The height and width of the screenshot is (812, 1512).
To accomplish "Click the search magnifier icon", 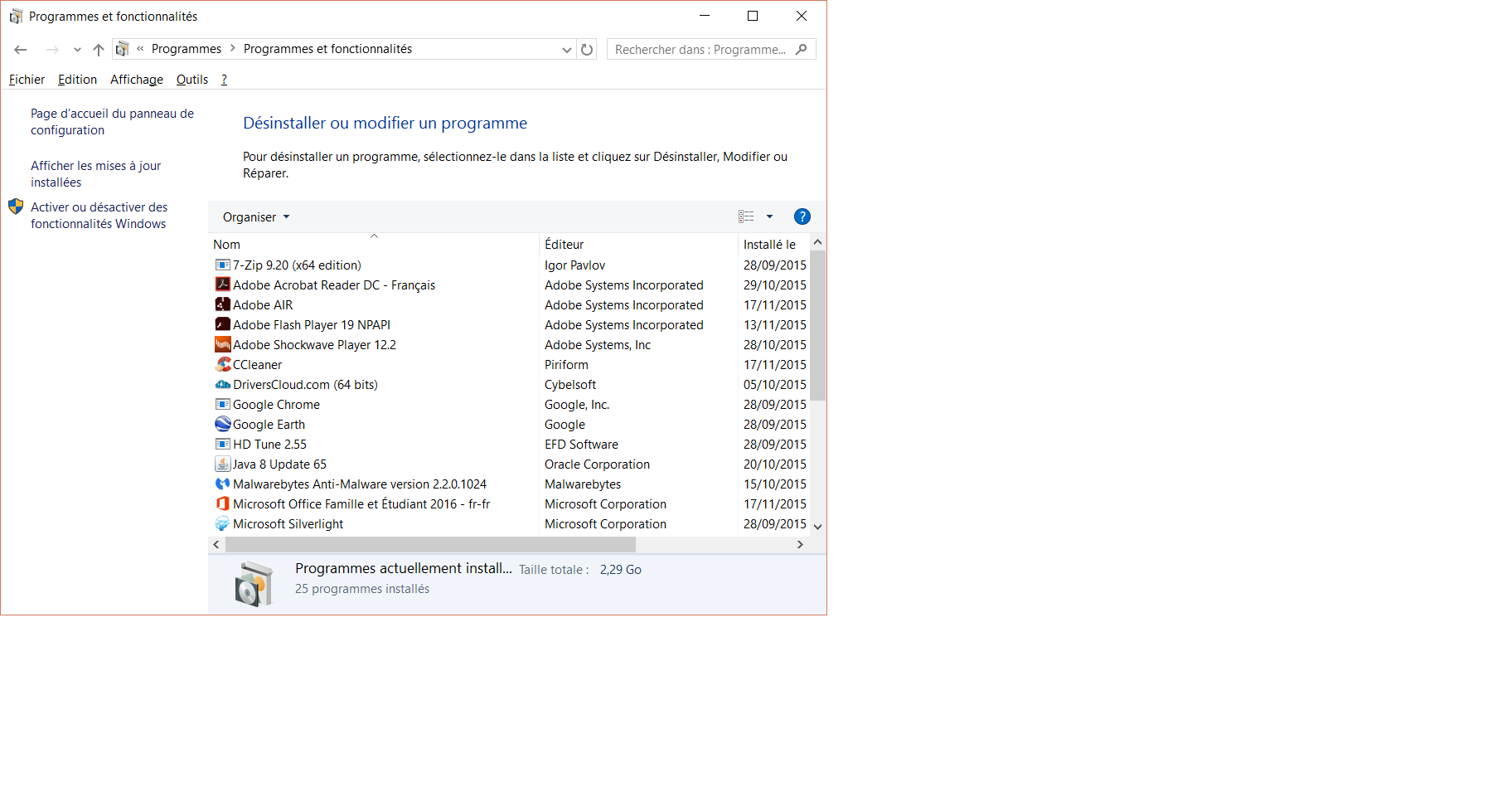I will pos(801,50).
